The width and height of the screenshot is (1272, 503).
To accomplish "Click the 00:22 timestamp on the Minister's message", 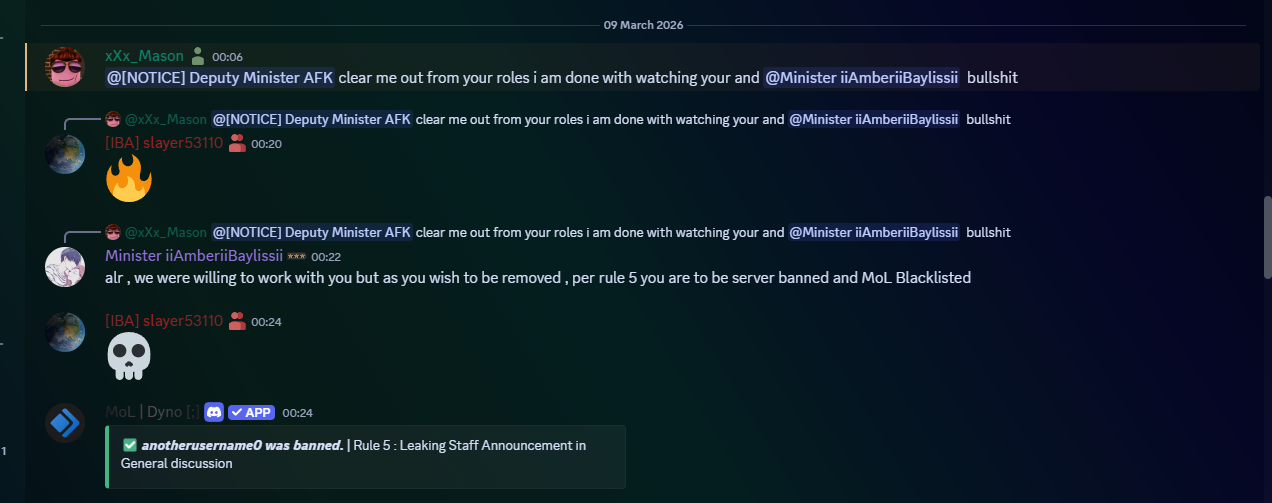I will coord(326,257).
